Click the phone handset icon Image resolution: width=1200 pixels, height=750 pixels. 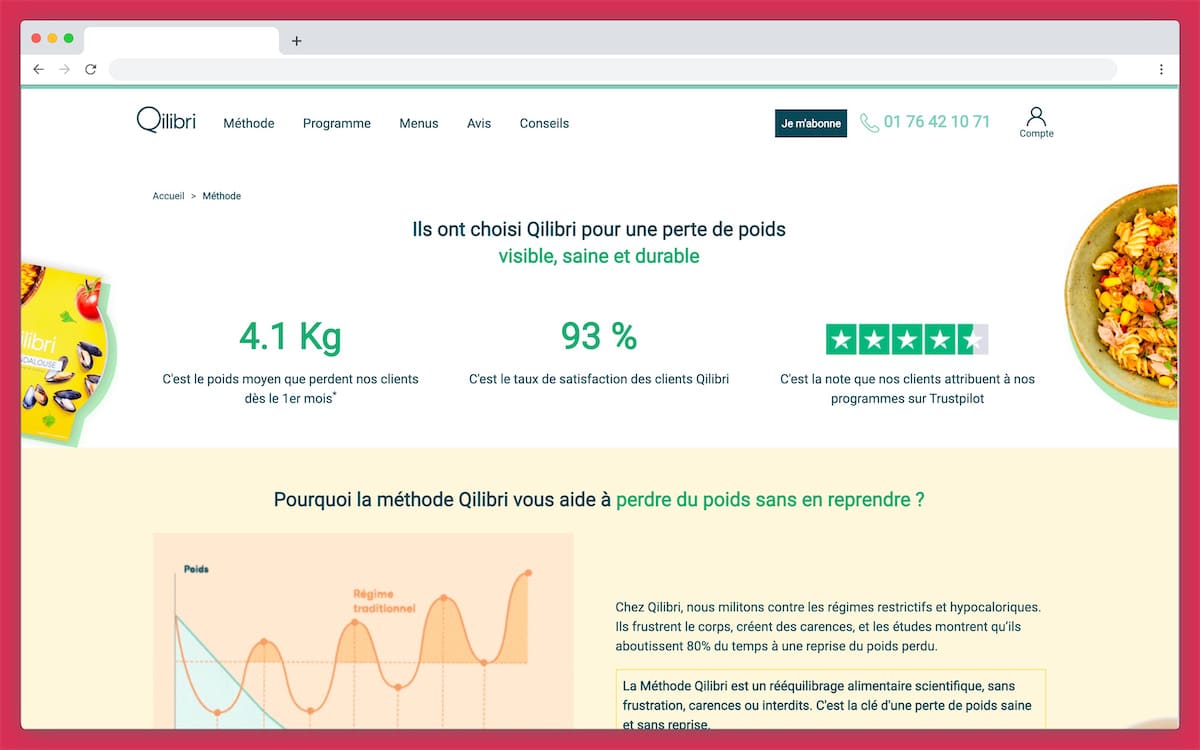click(x=868, y=123)
